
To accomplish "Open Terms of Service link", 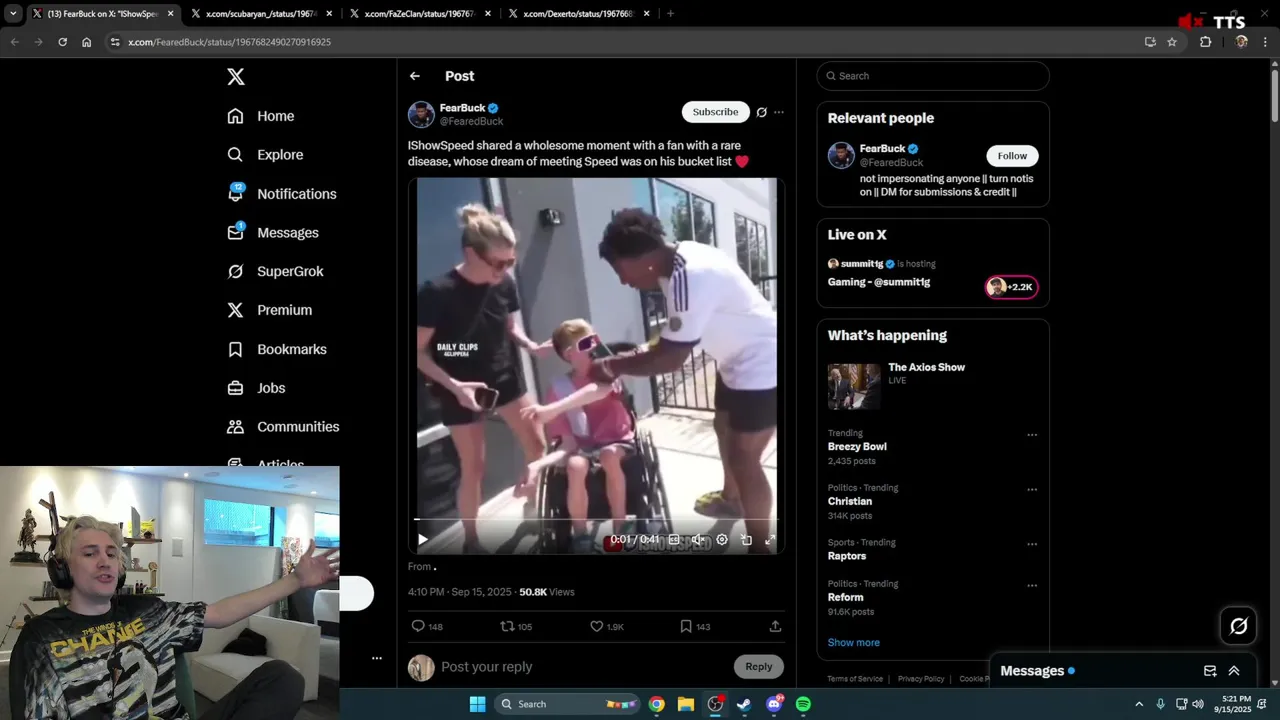I will point(855,679).
